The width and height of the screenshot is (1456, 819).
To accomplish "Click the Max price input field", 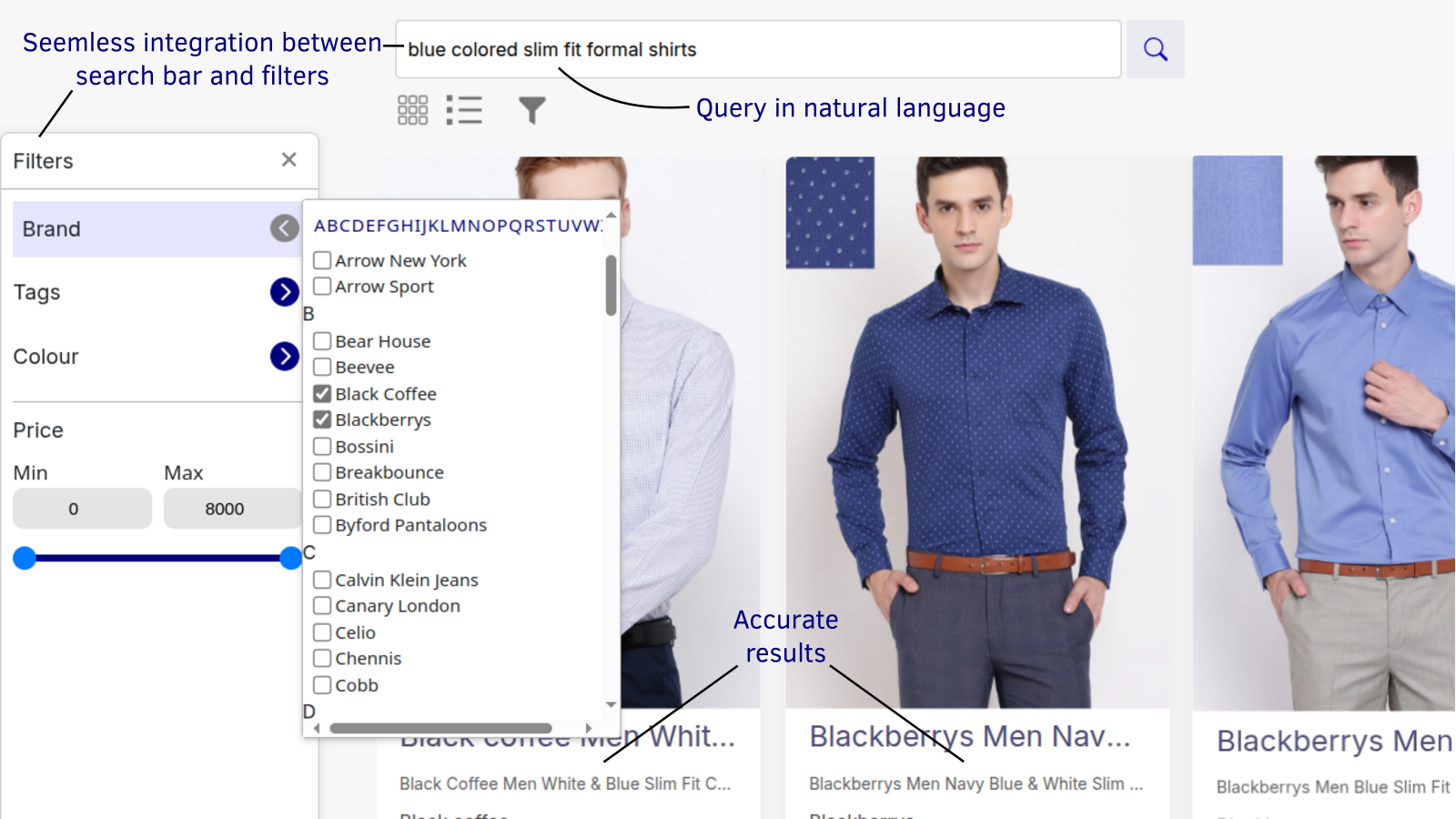I will (x=232, y=509).
